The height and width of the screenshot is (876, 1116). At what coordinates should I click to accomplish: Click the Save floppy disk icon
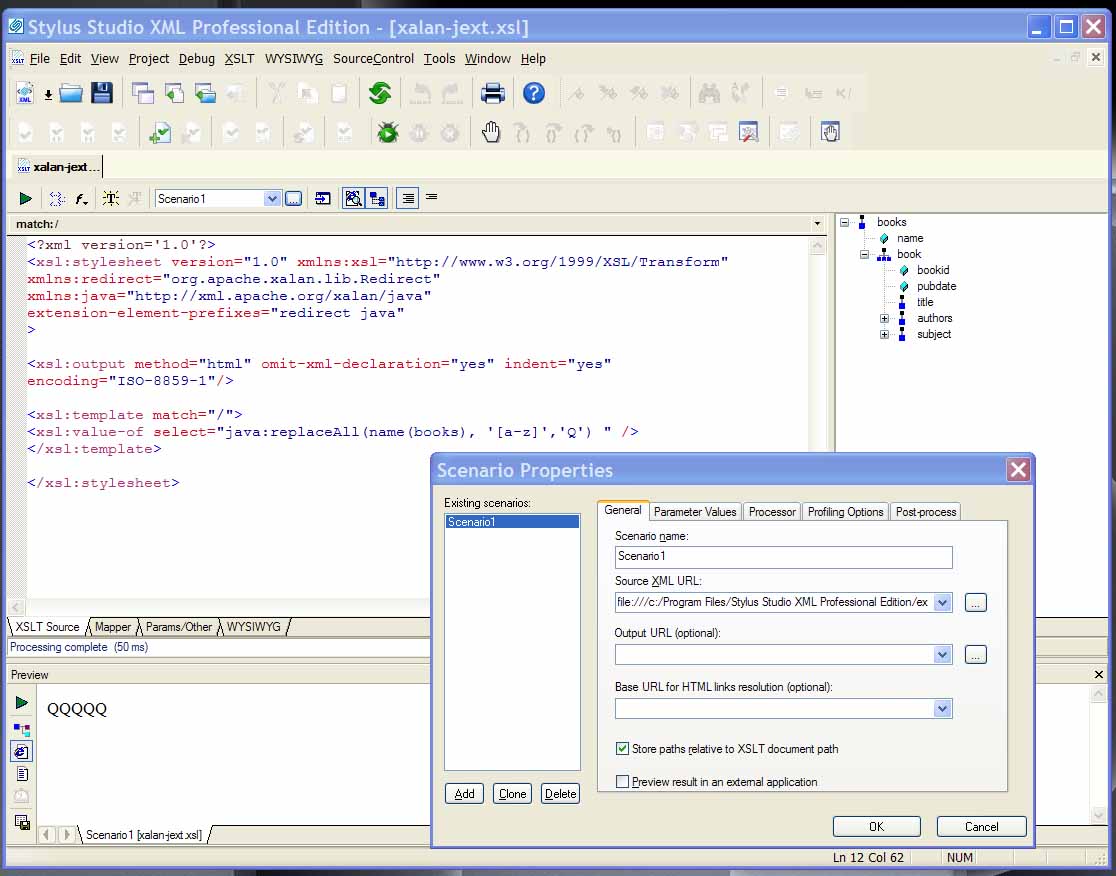click(102, 94)
